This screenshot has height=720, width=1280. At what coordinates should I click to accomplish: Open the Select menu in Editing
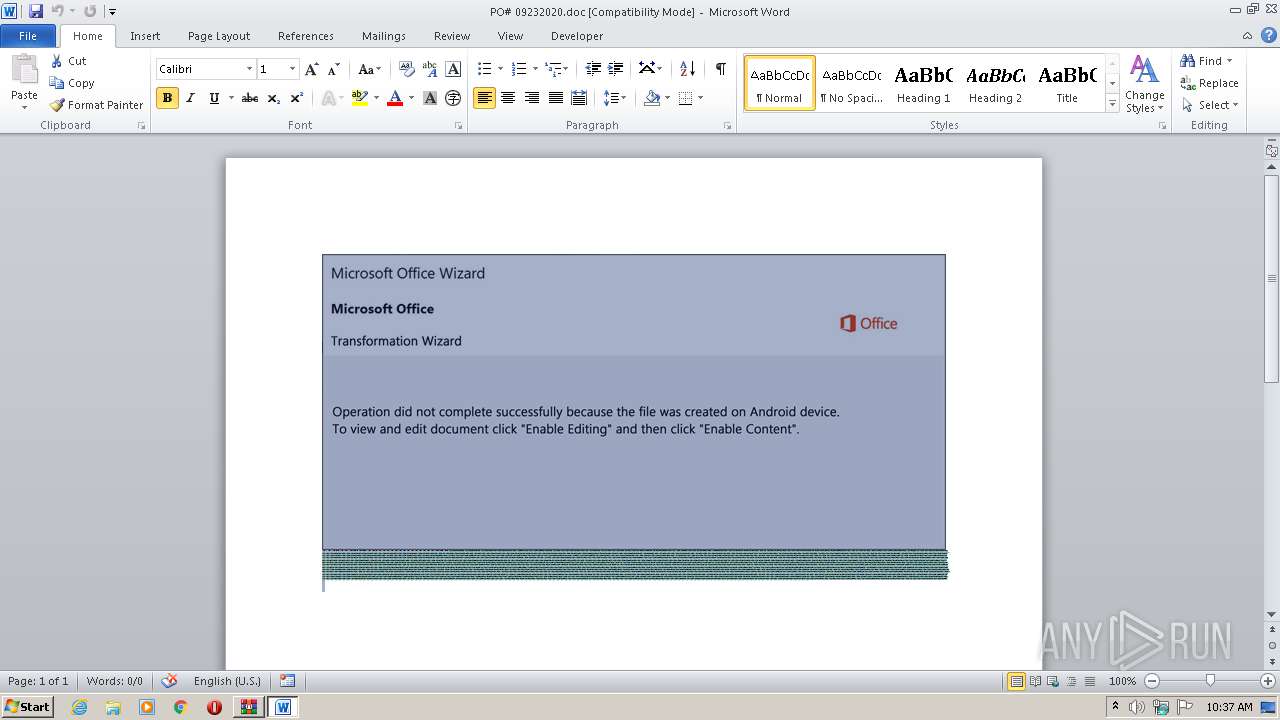pos(1210,105)
